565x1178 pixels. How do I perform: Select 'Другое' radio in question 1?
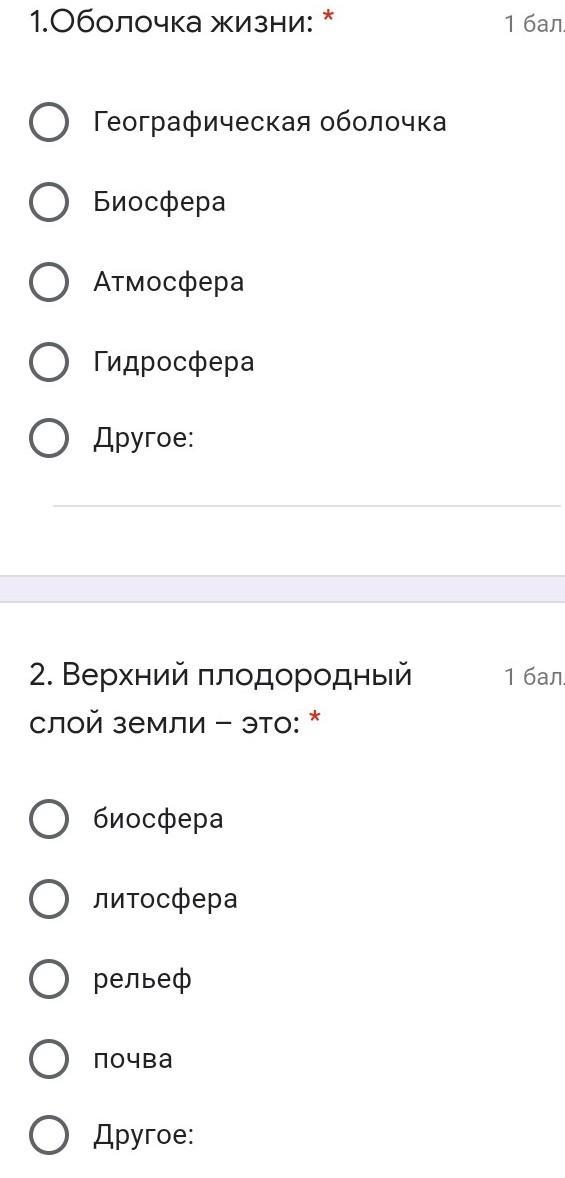(x=49, y=438)
